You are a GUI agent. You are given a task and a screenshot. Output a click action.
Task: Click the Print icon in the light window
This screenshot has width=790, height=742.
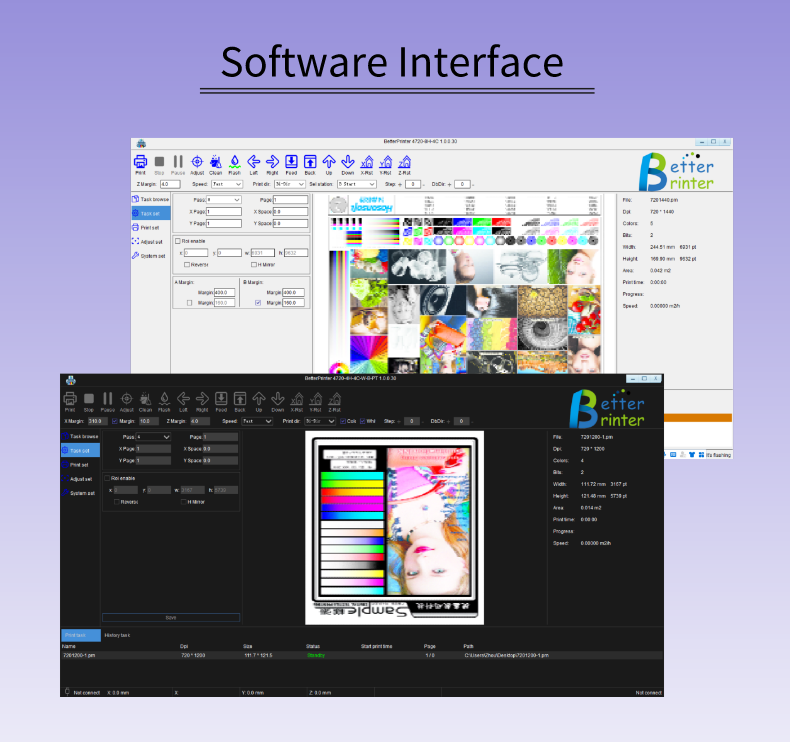tap(141, 162)
